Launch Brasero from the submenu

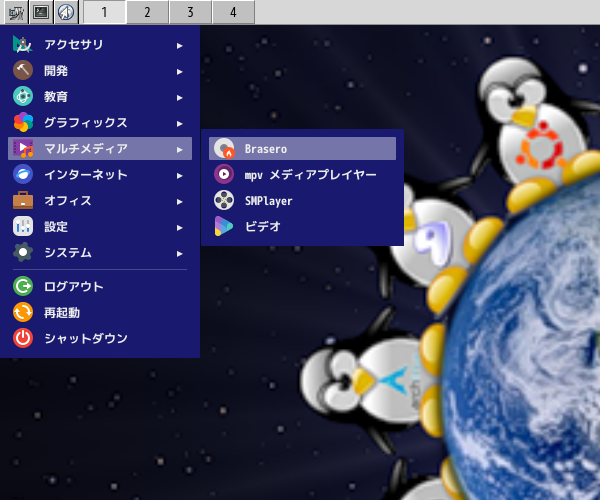(302, 148)
